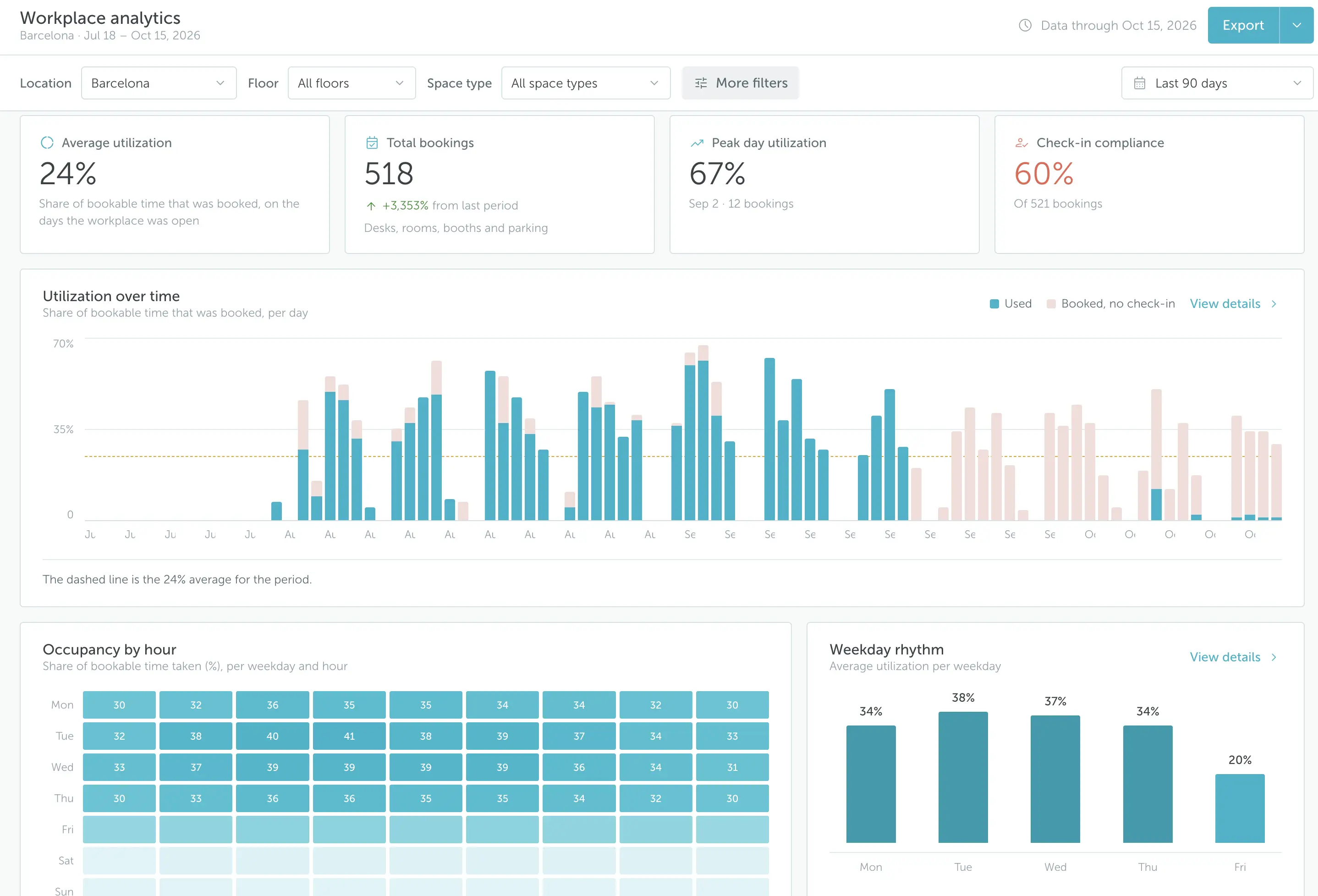Click the Total bookings calendar-check icon
The width and height of the screenshot is (1318, 896).
pos(372,143)
